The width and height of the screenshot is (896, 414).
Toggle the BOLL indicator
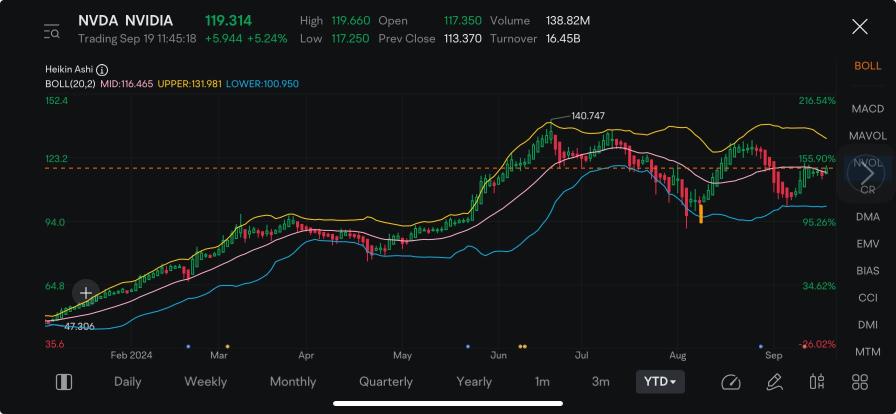(867, 66)
